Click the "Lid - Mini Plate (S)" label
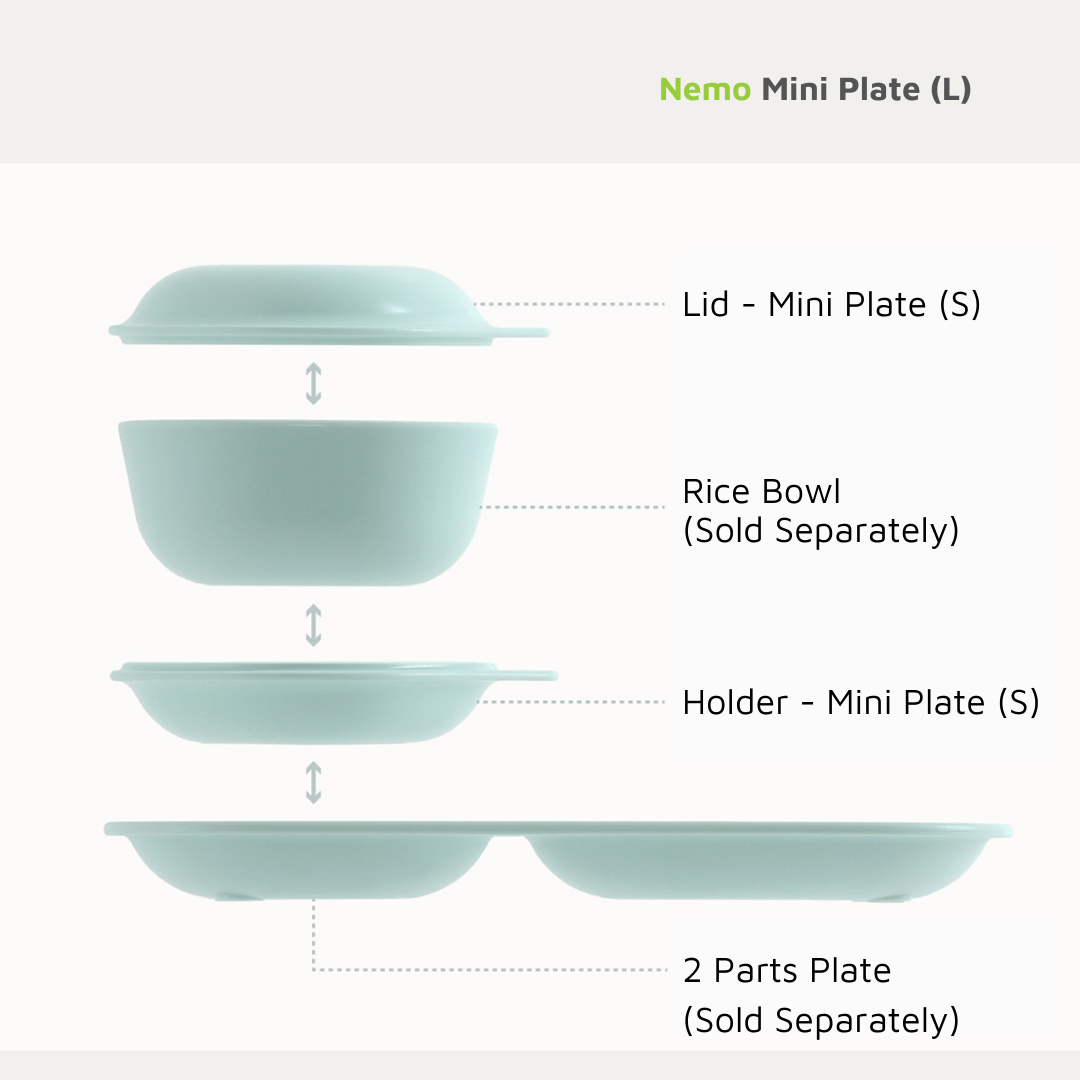Screen dimensions: 1080x1080 click(831, 304)
